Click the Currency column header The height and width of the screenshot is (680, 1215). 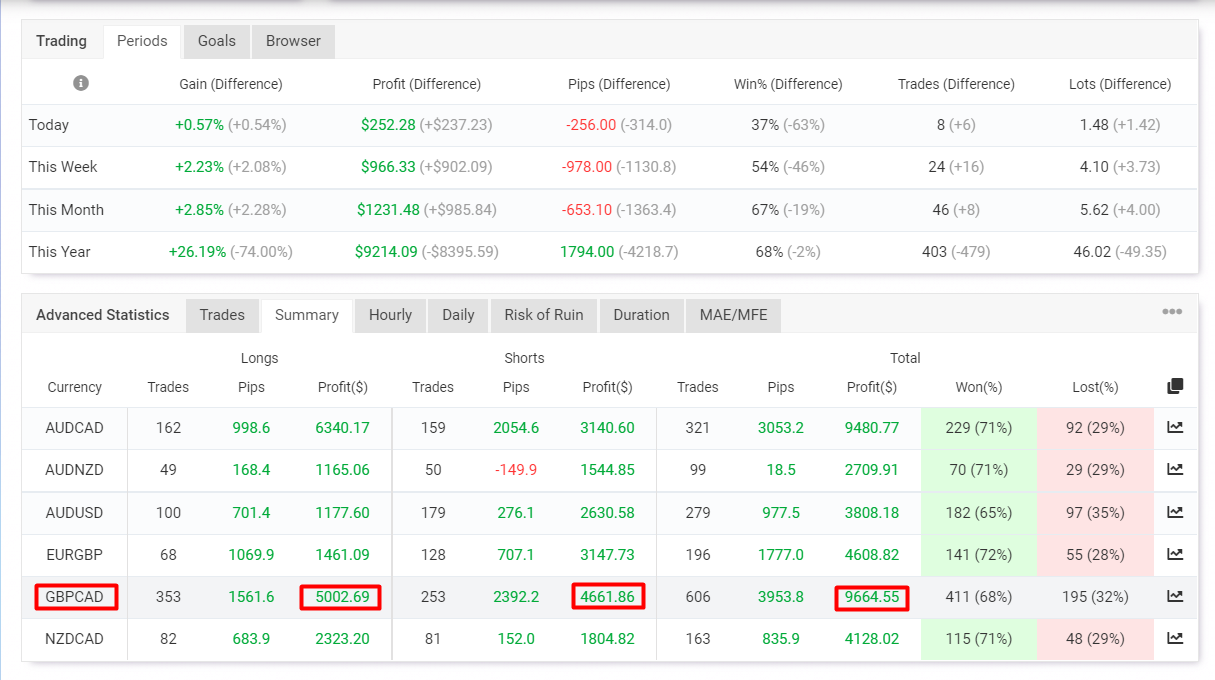click(75, 387)
